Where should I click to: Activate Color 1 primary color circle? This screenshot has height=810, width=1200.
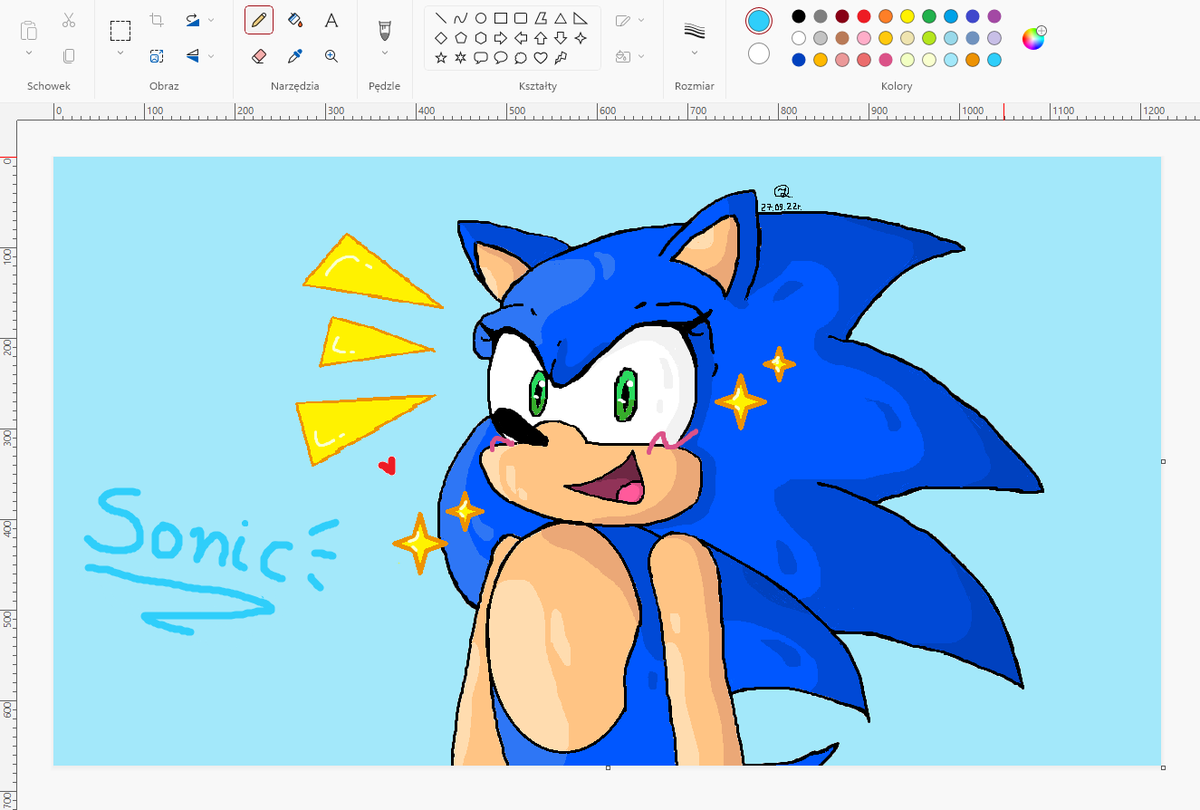click(759, 20)
